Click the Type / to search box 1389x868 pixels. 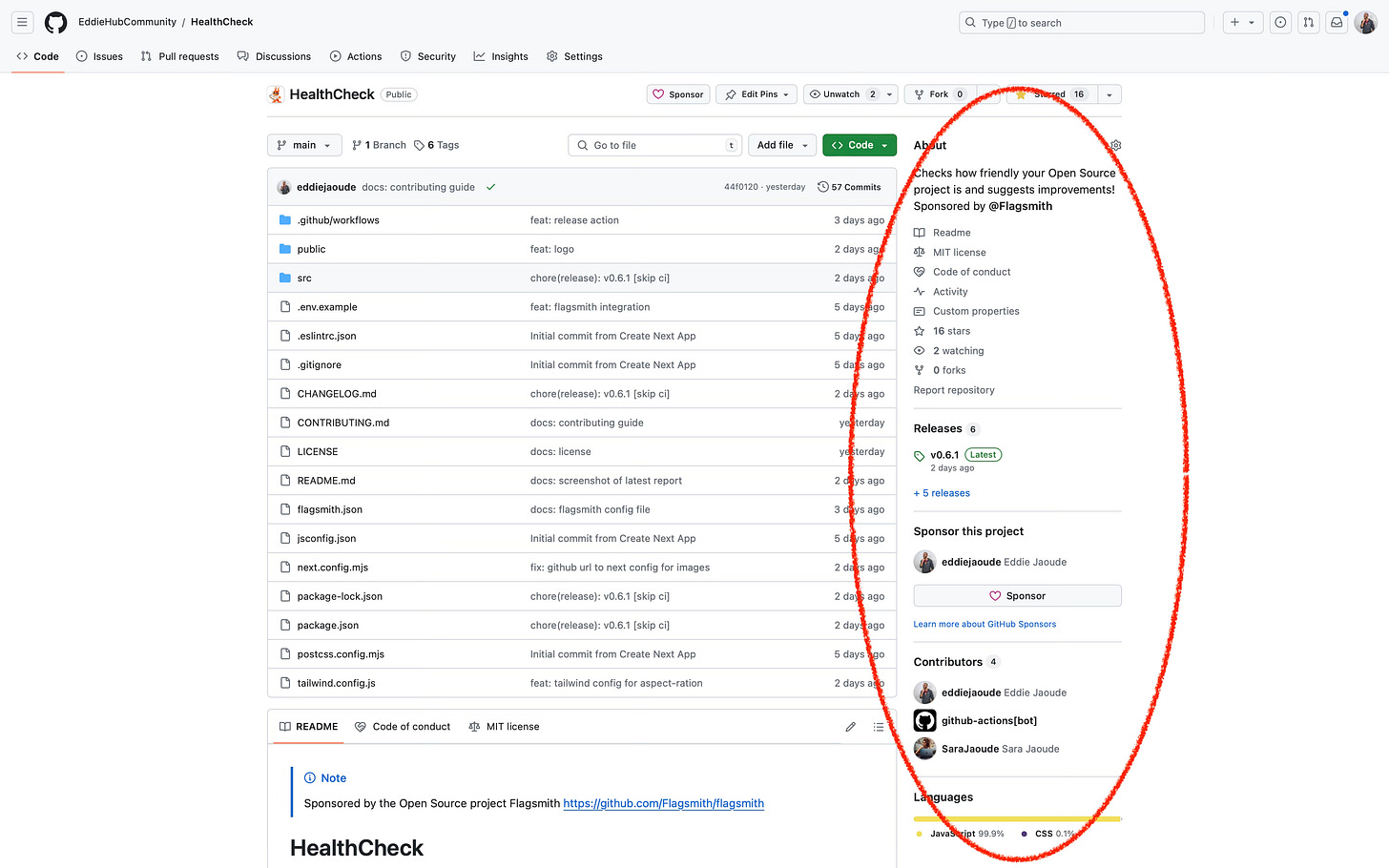point(1082,22)
